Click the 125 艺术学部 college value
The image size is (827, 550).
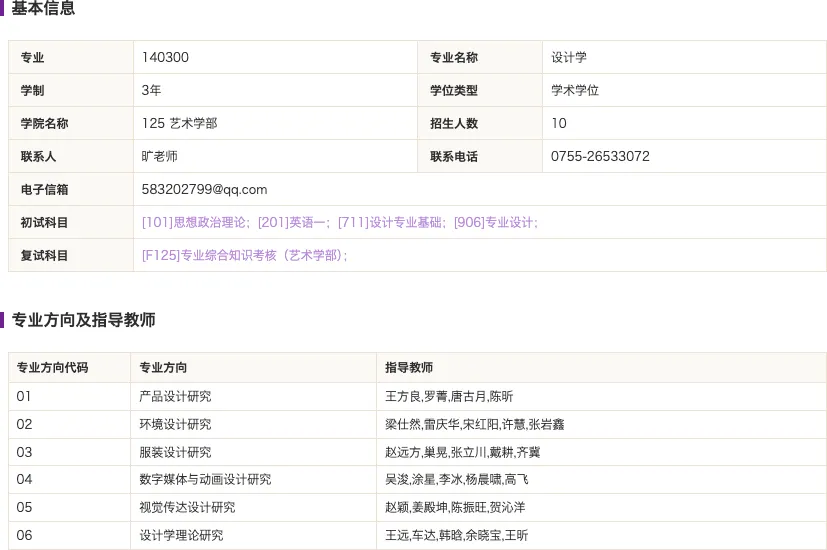tap(179, 123)
